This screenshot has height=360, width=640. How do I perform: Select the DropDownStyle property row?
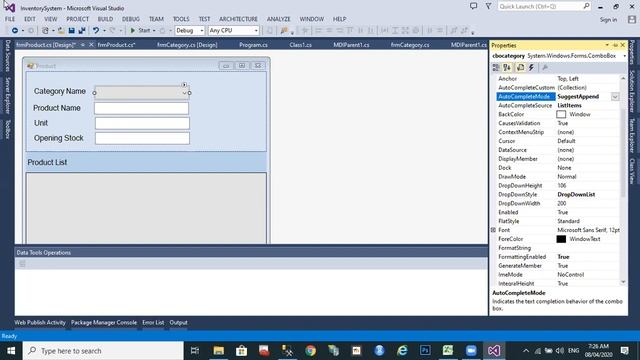(558, 195)
